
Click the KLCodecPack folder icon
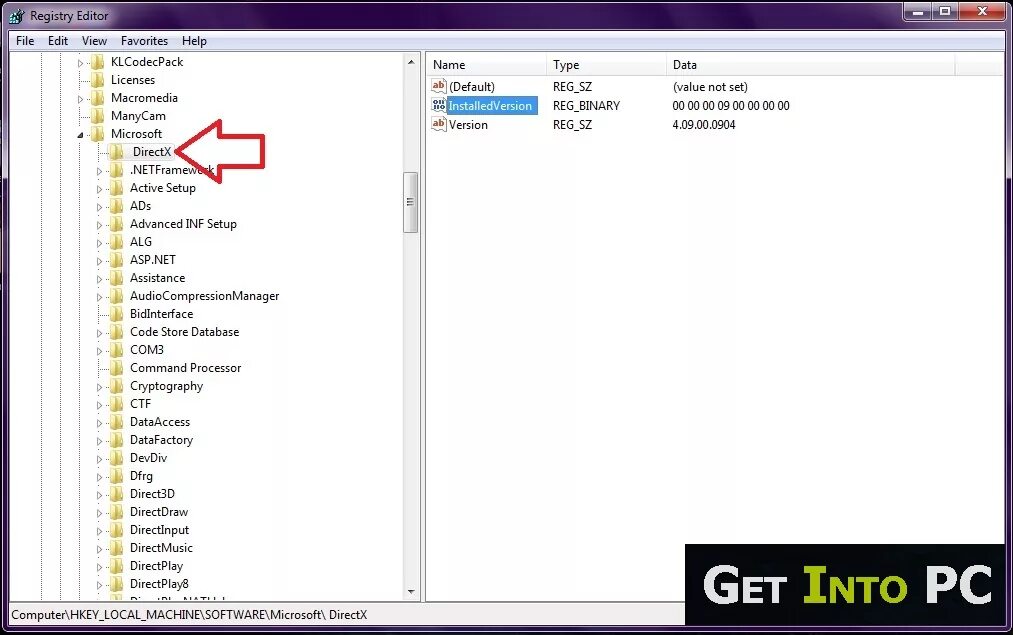tap(98, 62)
